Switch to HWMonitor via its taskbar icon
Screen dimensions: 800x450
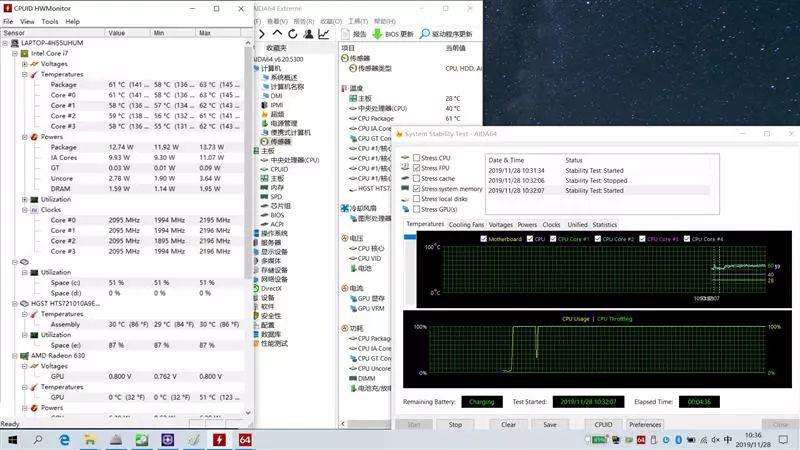(x=219, y=440)
